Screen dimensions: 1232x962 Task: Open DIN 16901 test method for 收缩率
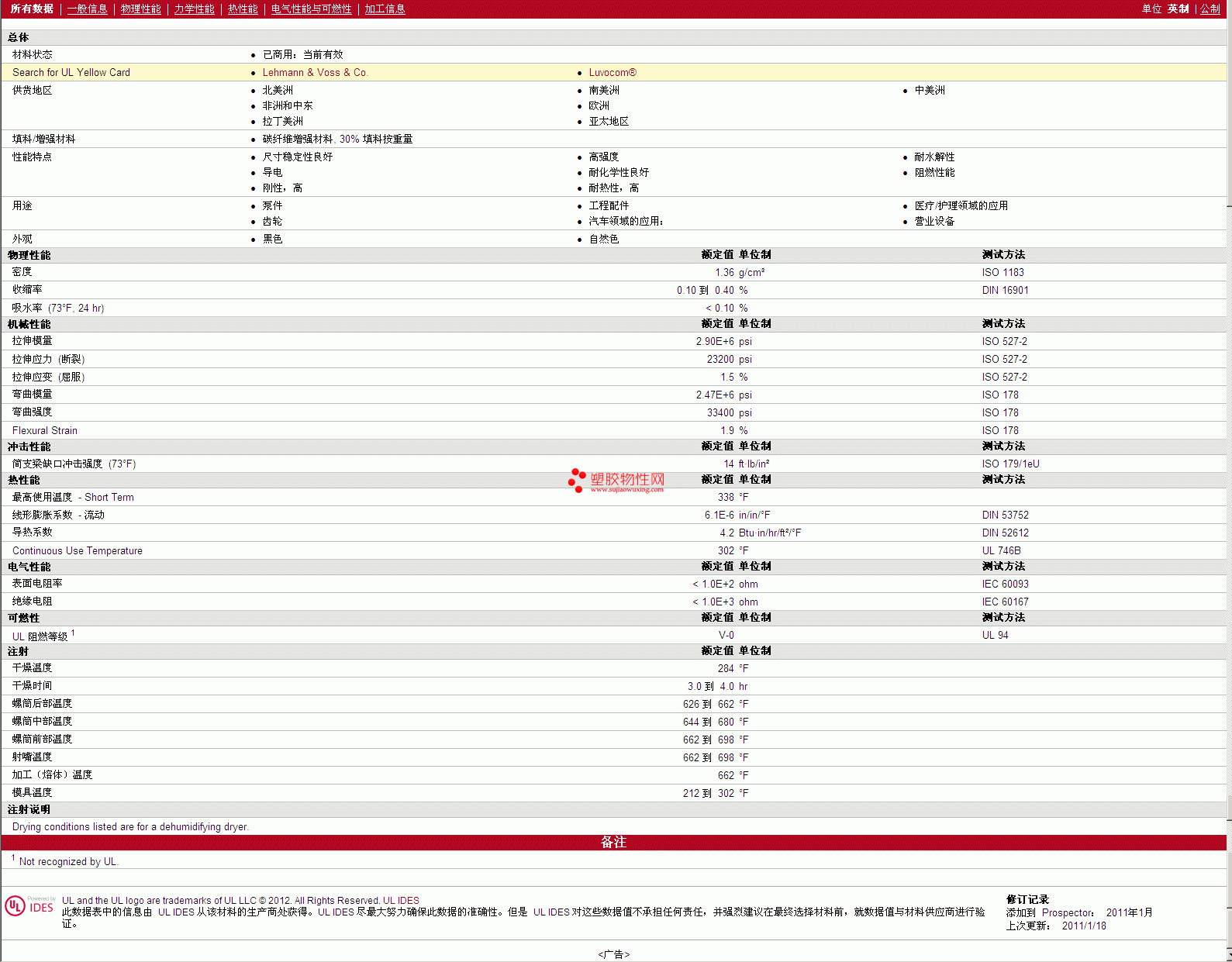1005,291
